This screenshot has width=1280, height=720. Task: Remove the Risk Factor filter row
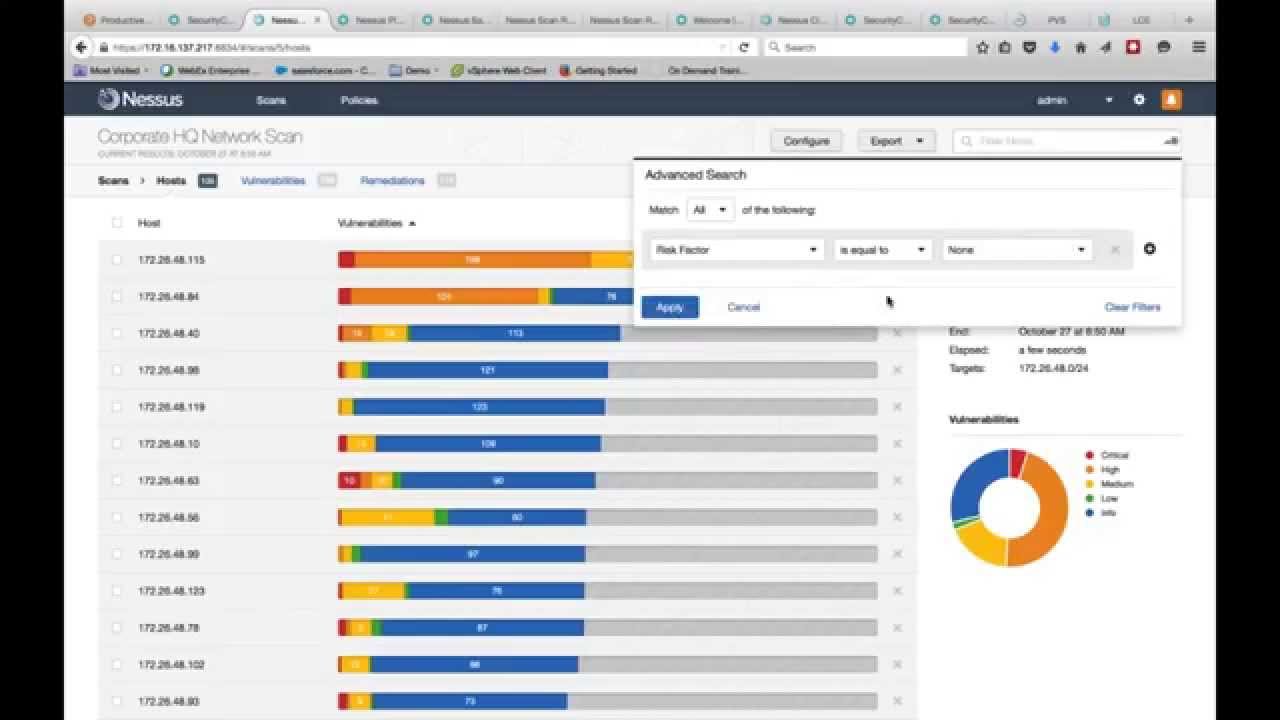pos(1115,250)
